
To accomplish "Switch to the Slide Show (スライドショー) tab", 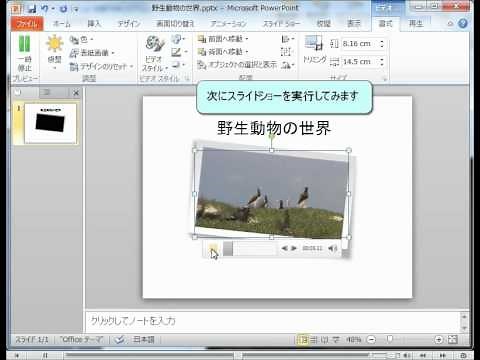I will point(282,23).
